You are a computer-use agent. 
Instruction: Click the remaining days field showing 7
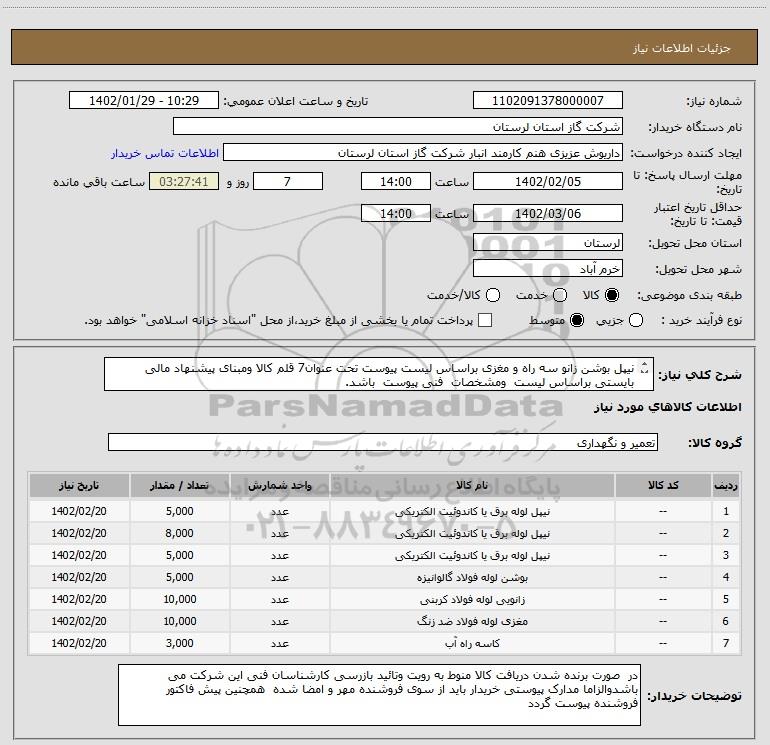pos(288,181)
